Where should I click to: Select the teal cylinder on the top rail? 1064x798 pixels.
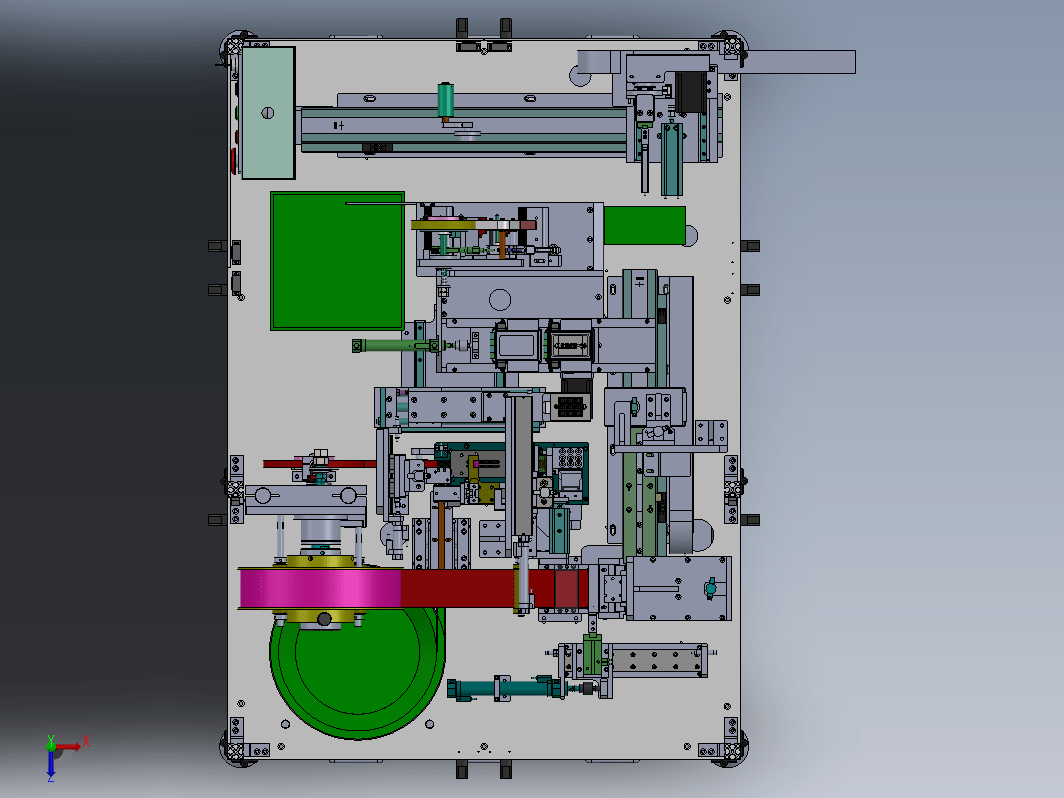pyautogui.click(x=446, y=100)
